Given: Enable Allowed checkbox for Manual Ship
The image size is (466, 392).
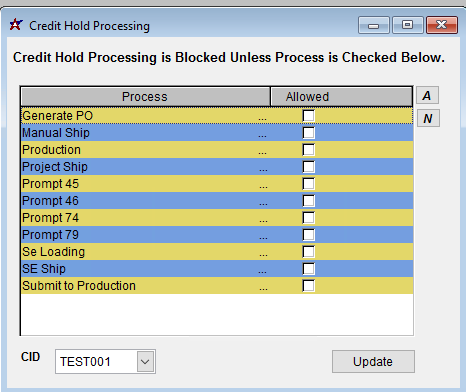Looking at the screenshot, I should [308, 133].
